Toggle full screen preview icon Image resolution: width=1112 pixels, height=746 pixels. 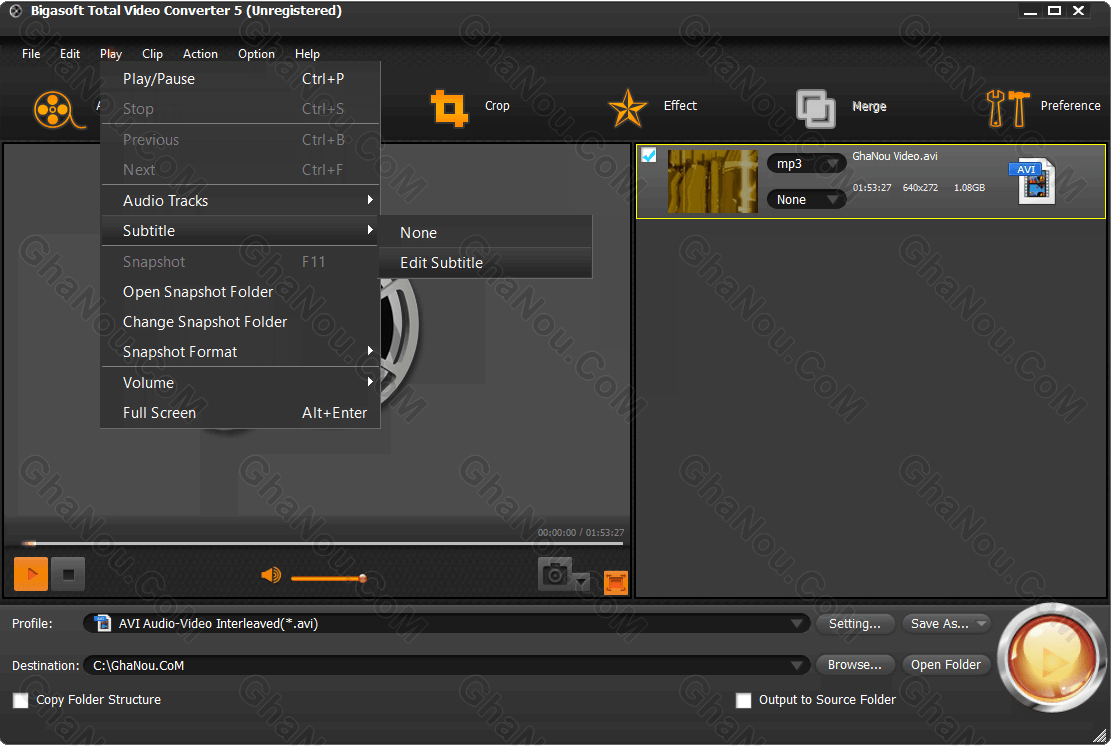616,582
